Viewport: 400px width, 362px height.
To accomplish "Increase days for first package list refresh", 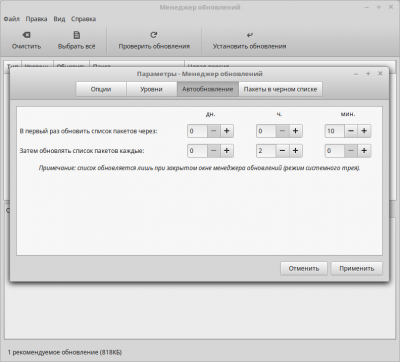I will click(227, 131).
